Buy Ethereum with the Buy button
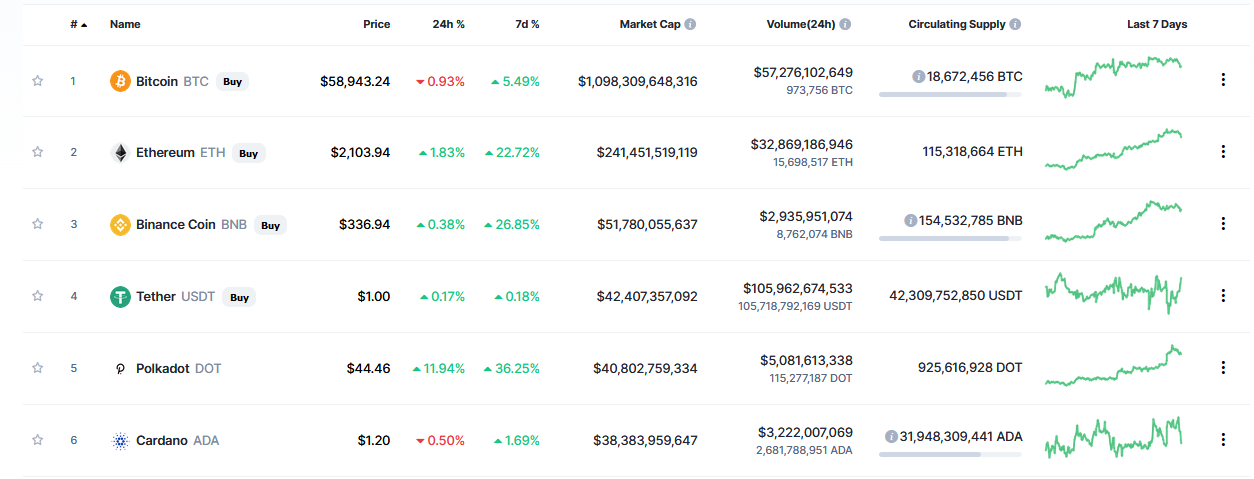This screenshot has height=479, width=1254. [x=249, y=153]
